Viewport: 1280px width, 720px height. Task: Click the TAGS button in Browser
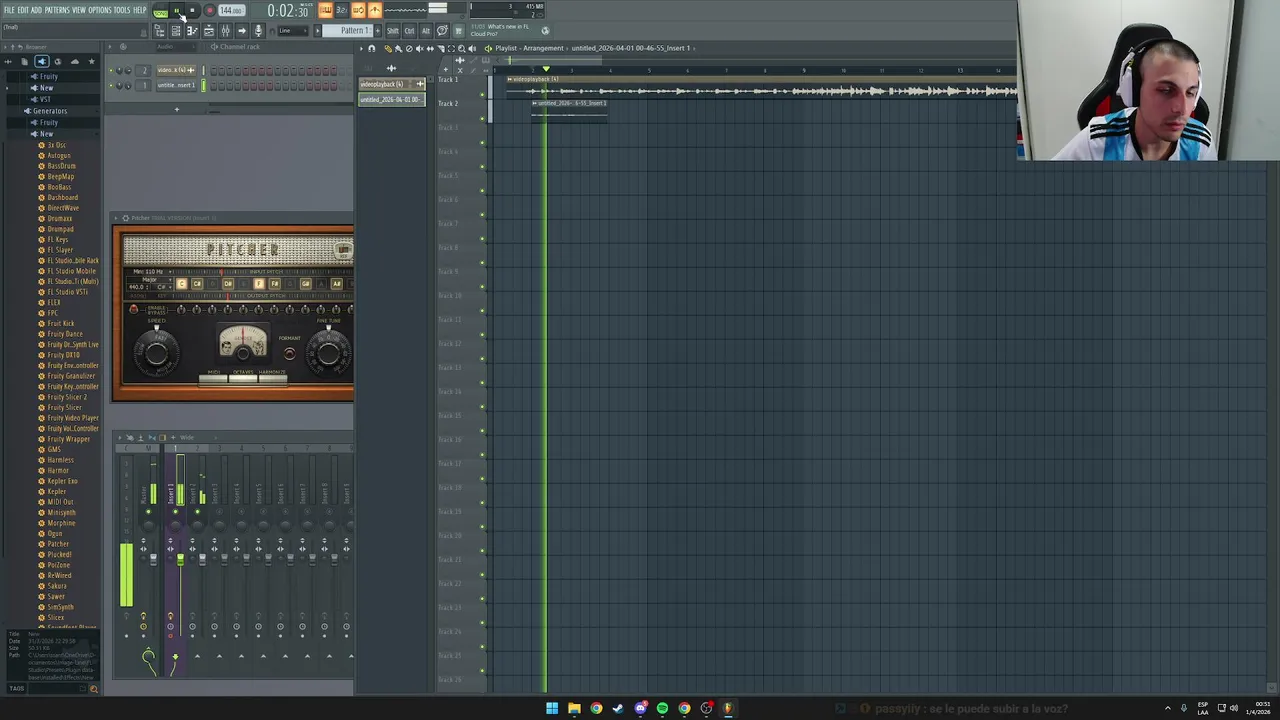point(16,688)
